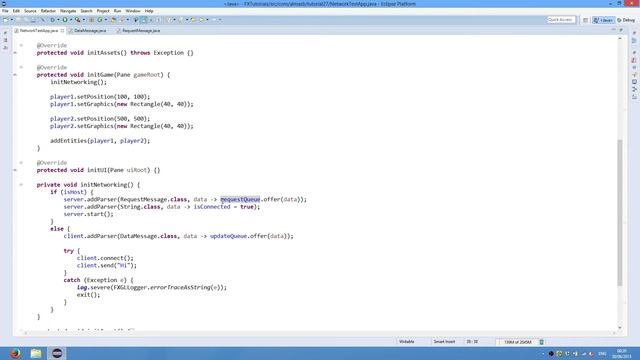Open the Window menu
Image resolution: width=640 pixels, height=360 pixels.
pyautogui.click(x=133, y=11)
